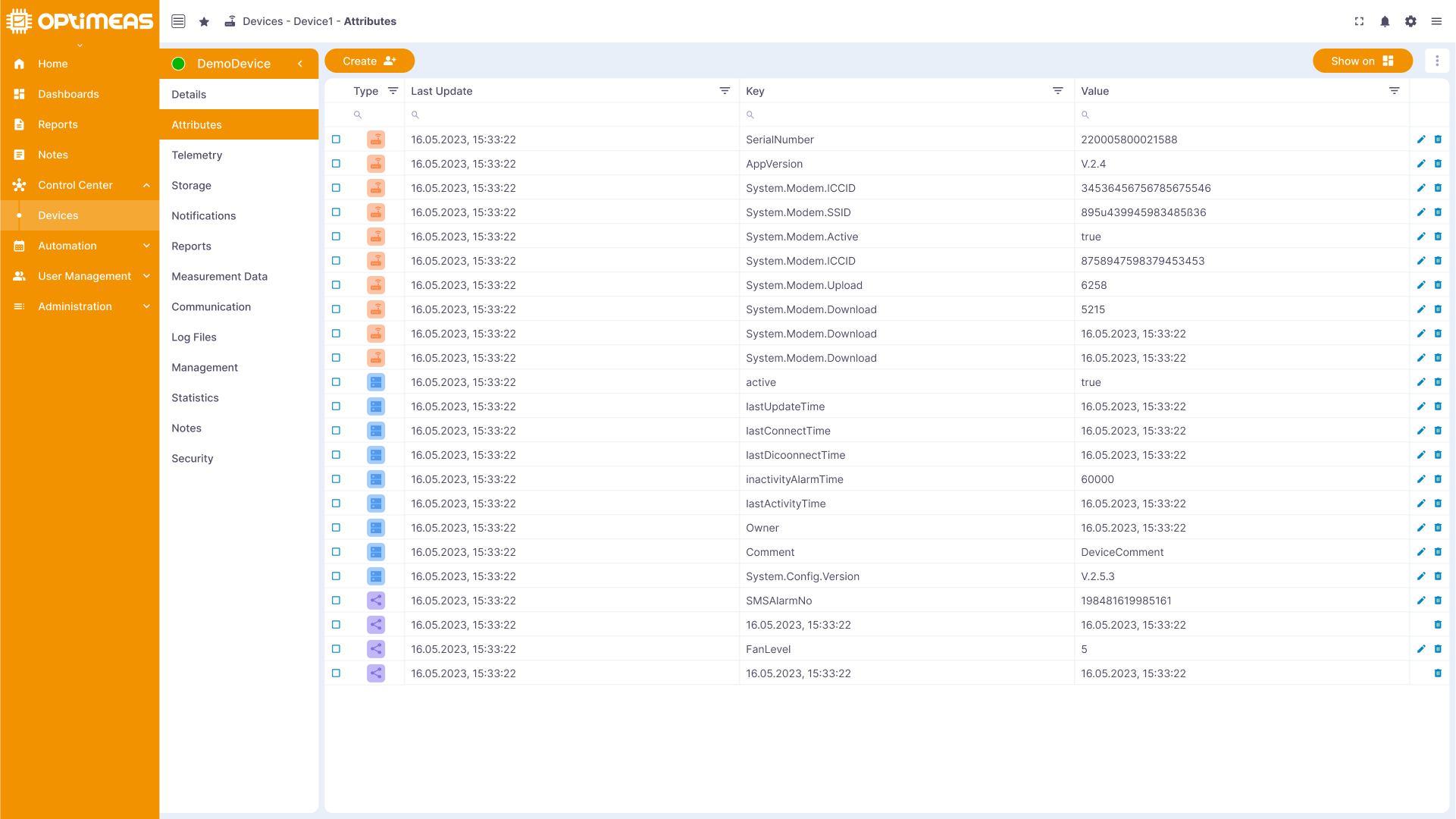Select the System.Modem.SSID row checkbox
The image size is (1456, 819).
pos(337,212)
